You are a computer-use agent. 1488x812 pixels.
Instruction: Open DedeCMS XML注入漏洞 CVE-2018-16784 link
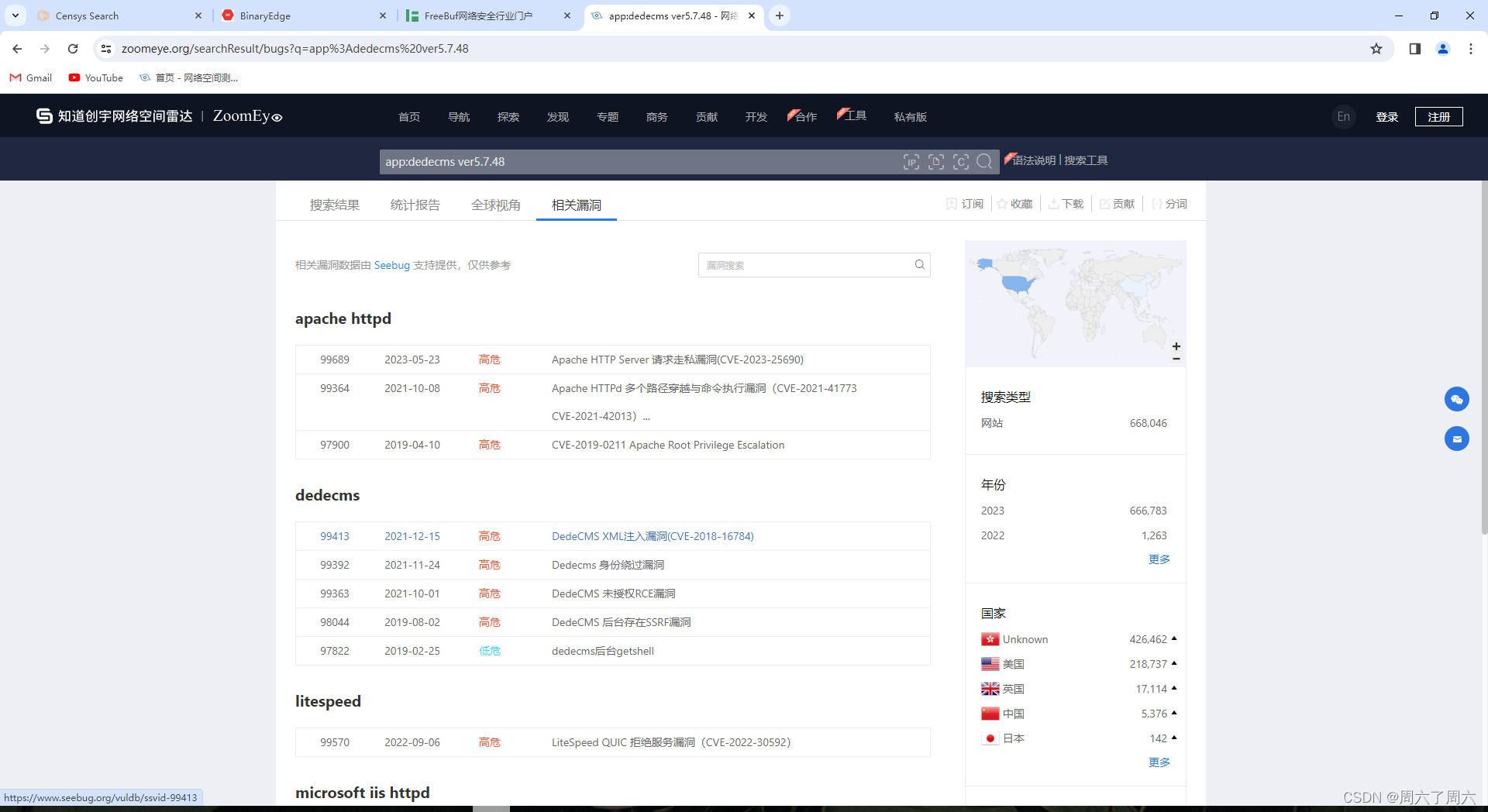(x=653, y=536)
